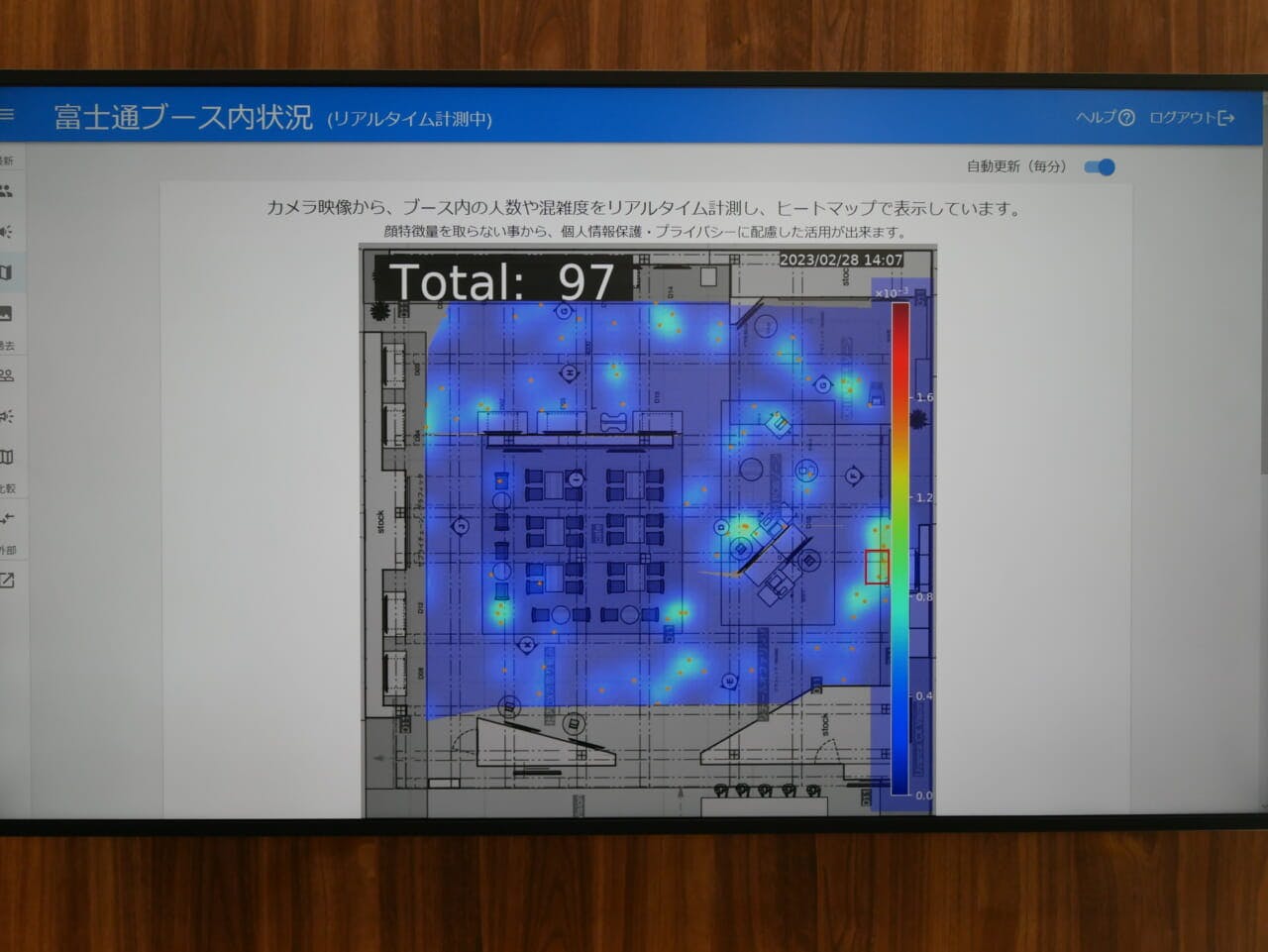Click the 富士通ブース内状況 page title

point(183,118)
